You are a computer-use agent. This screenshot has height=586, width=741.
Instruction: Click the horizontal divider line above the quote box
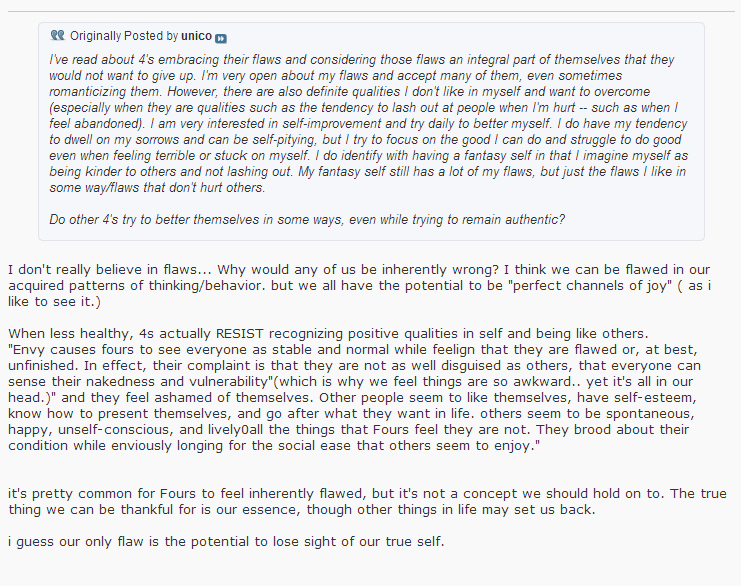click(x=371, y=11)
